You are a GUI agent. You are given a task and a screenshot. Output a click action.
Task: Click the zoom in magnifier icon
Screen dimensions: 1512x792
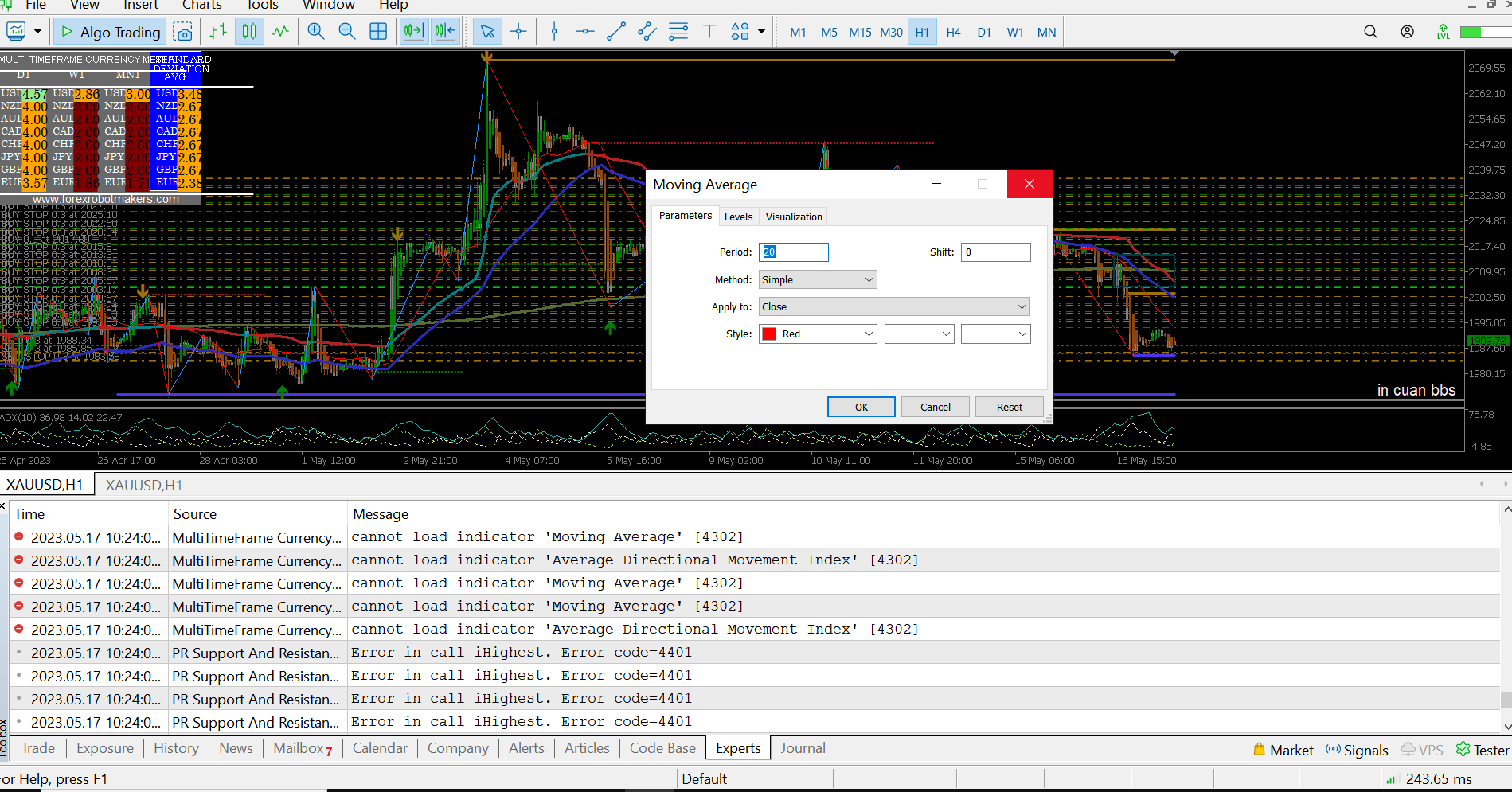tap(316, 32)
